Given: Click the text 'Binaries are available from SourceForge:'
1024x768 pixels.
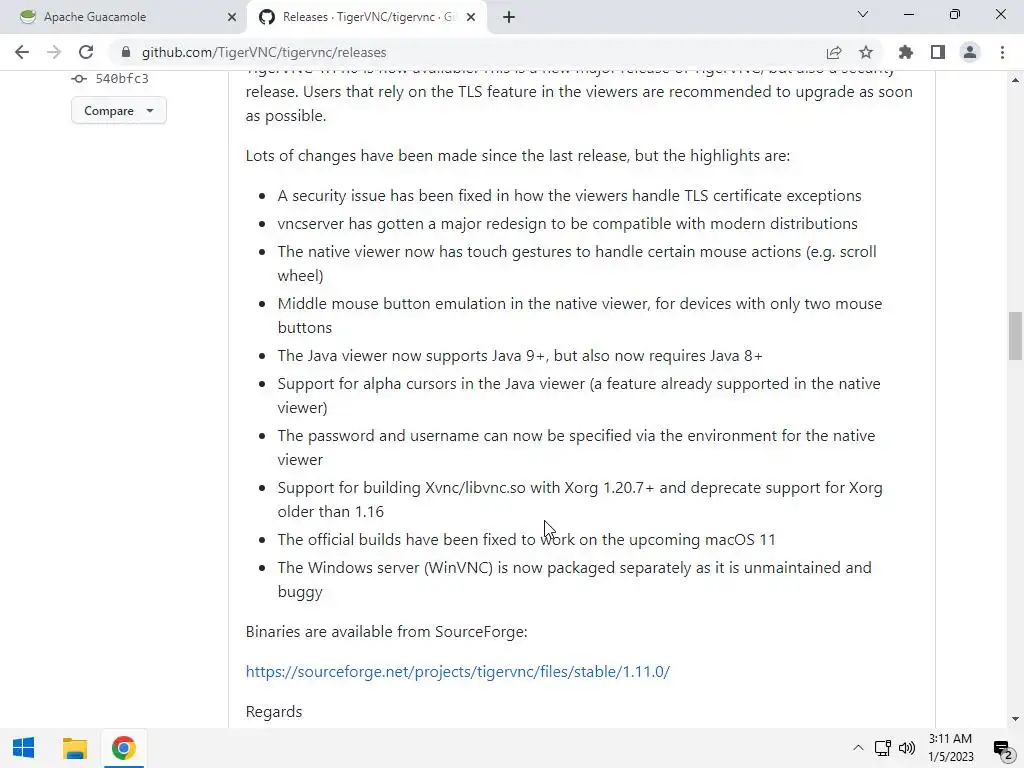Looking at the screenshot, I should [387, 632].
